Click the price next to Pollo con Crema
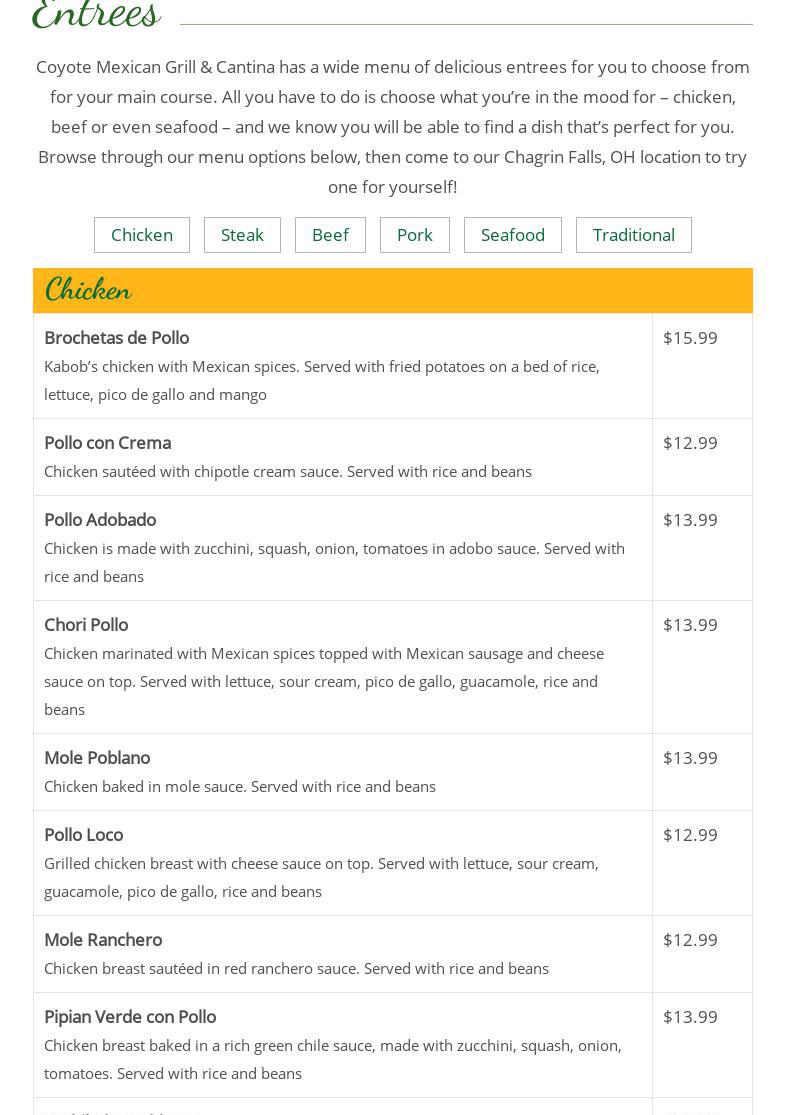 click(690, 443)
